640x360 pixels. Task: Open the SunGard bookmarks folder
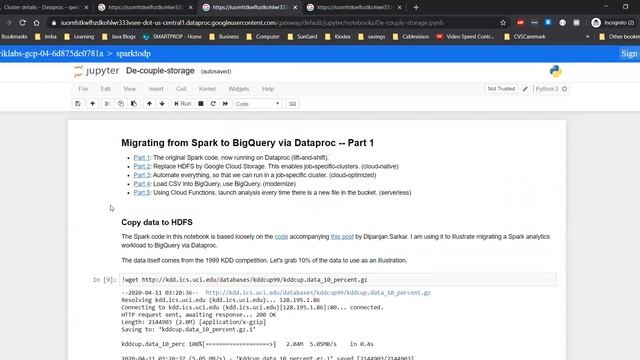coord(302,37)
